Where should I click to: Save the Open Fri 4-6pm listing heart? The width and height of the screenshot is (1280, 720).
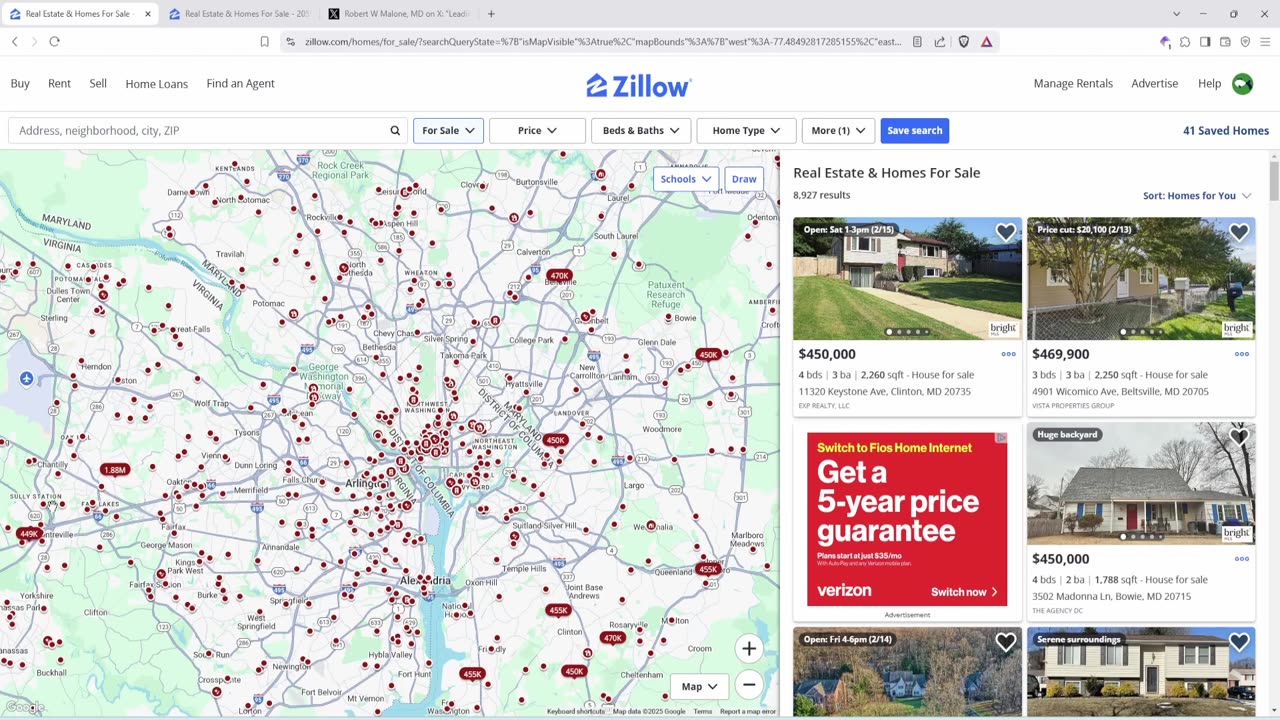[x=1005, y=642]
